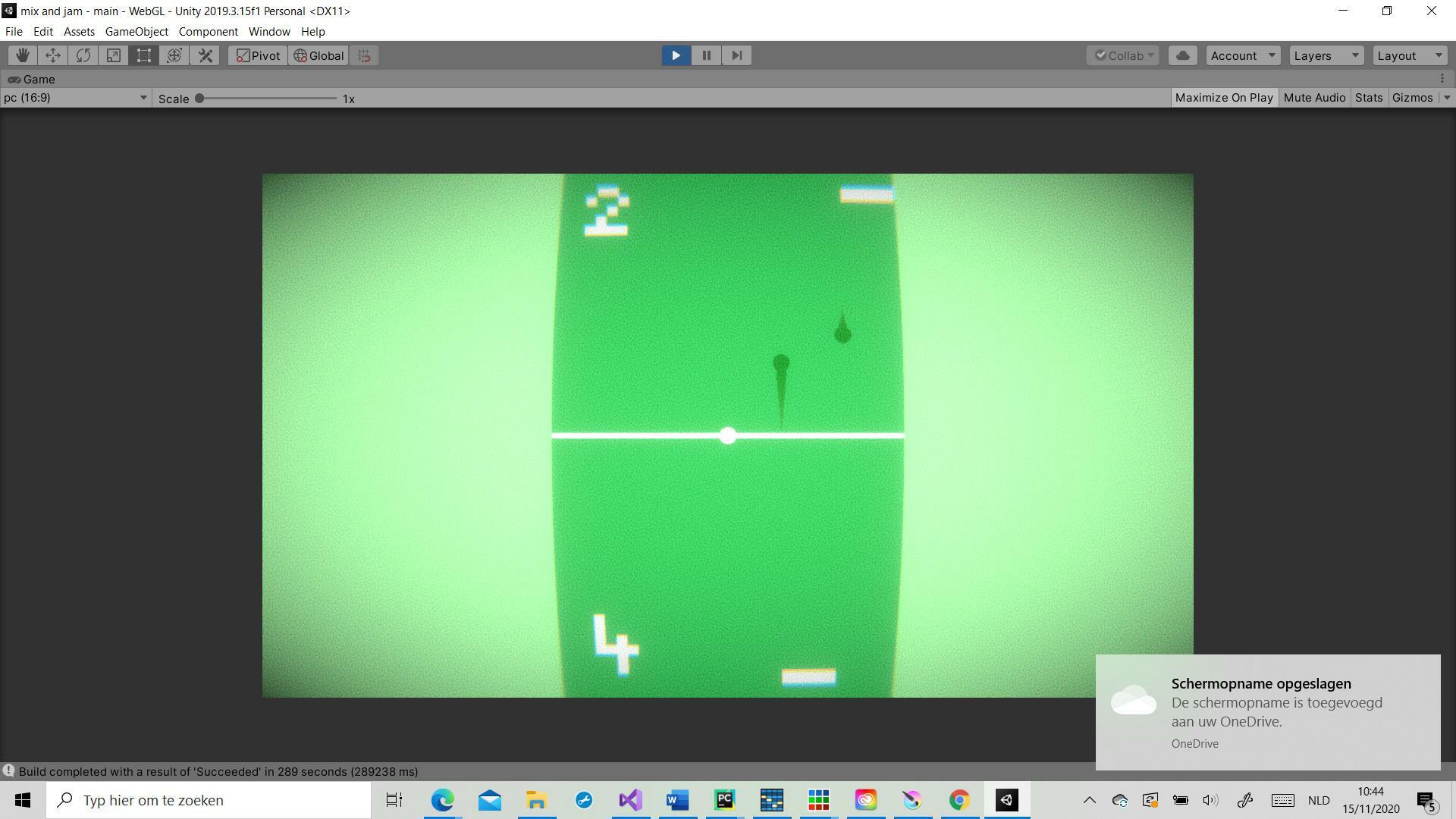Open the Layers dropdown
Viewport: 1456px width, 819px height.
[1326, 55]
